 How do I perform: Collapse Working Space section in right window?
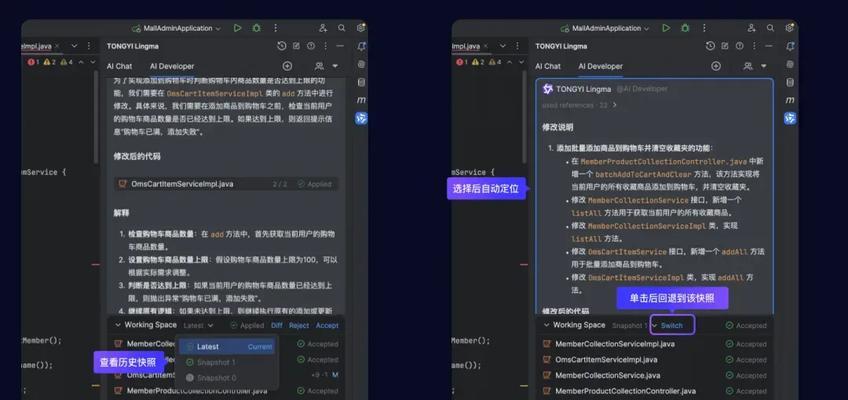(x=546, y=325)
